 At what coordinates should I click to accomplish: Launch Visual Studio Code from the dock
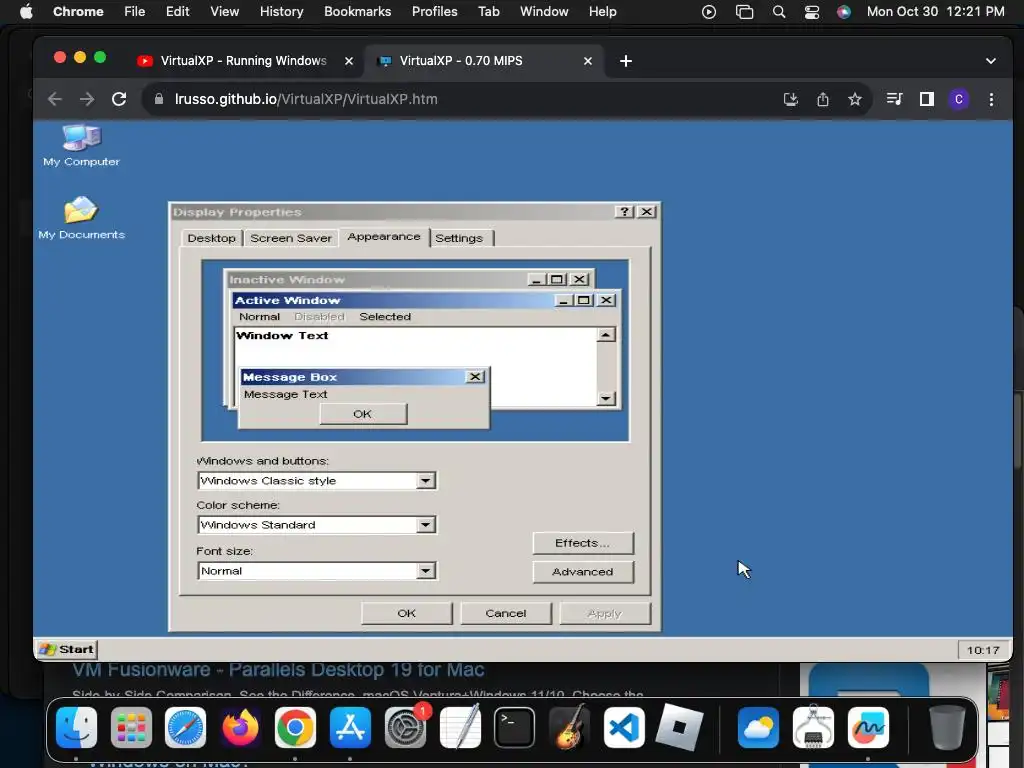pyautogui.click(x=624, y=727)
